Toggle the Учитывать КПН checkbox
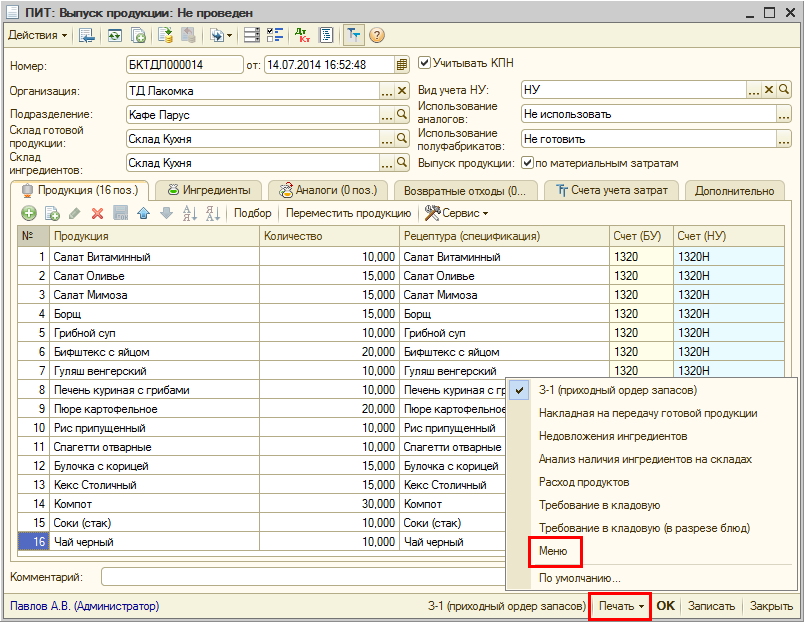The width and height of the screenshot is (804, 622). [424, 63]
